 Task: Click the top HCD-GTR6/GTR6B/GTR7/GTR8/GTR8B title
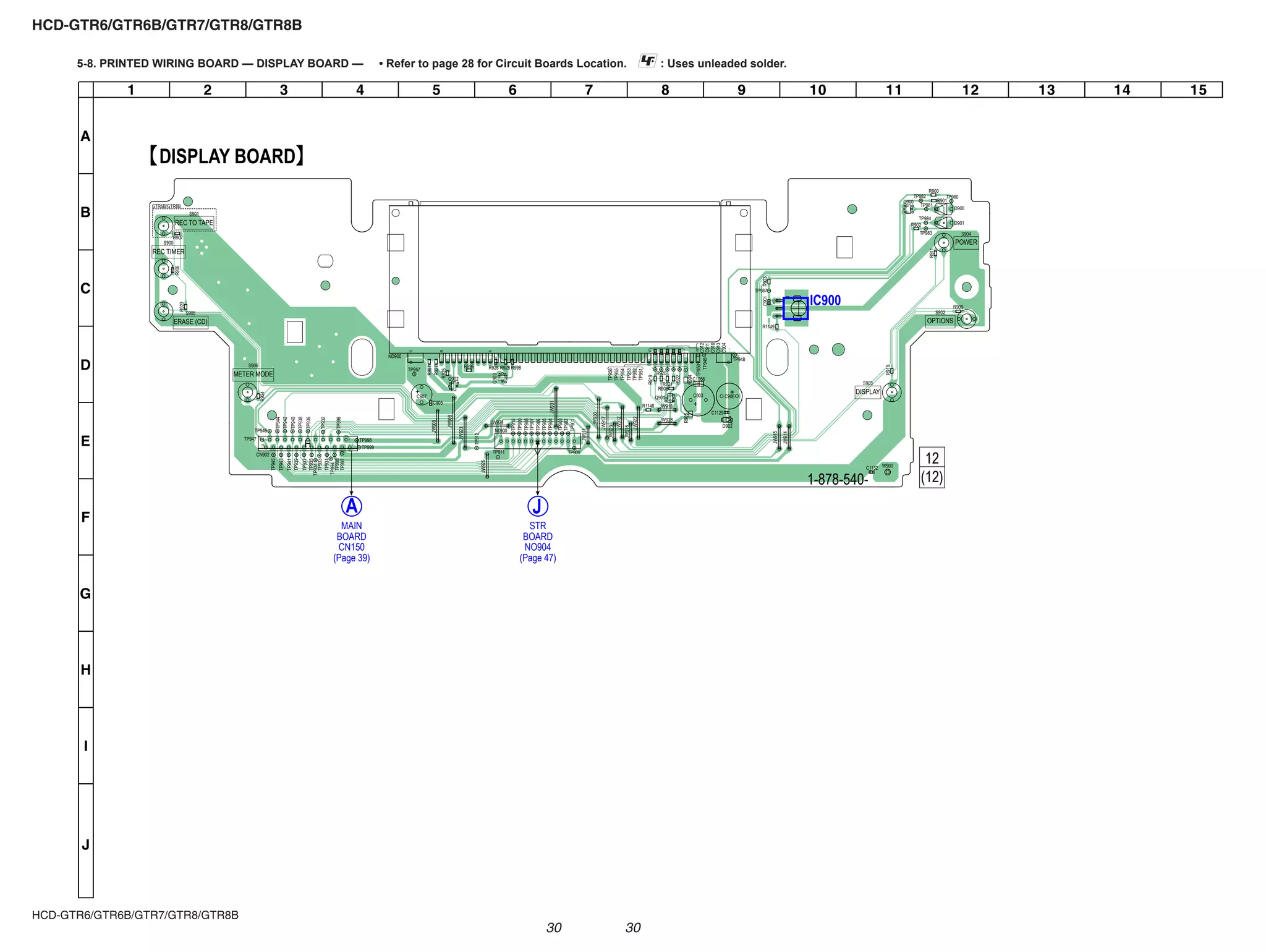point(167,25)
